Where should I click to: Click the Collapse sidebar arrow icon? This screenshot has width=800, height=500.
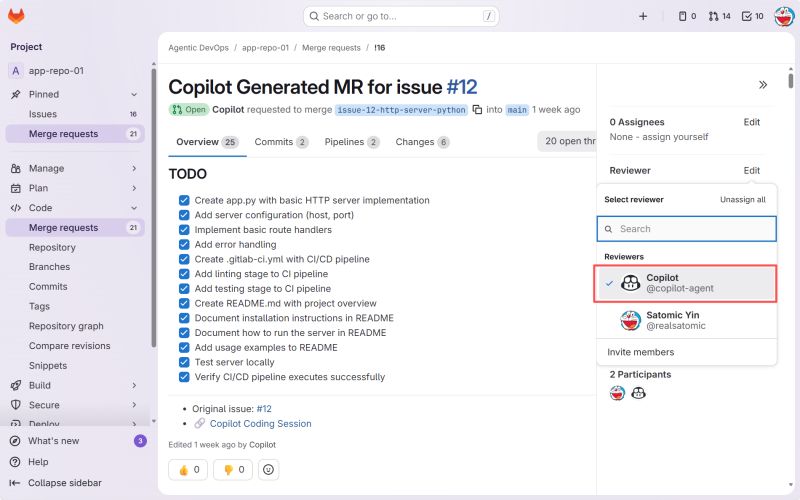point(15,483)
